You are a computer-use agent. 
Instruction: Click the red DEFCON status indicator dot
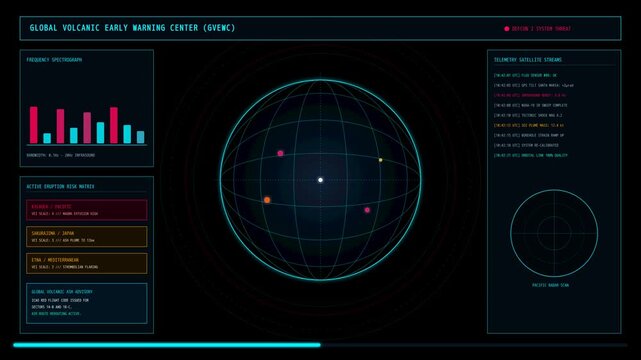tap(507, 29)
